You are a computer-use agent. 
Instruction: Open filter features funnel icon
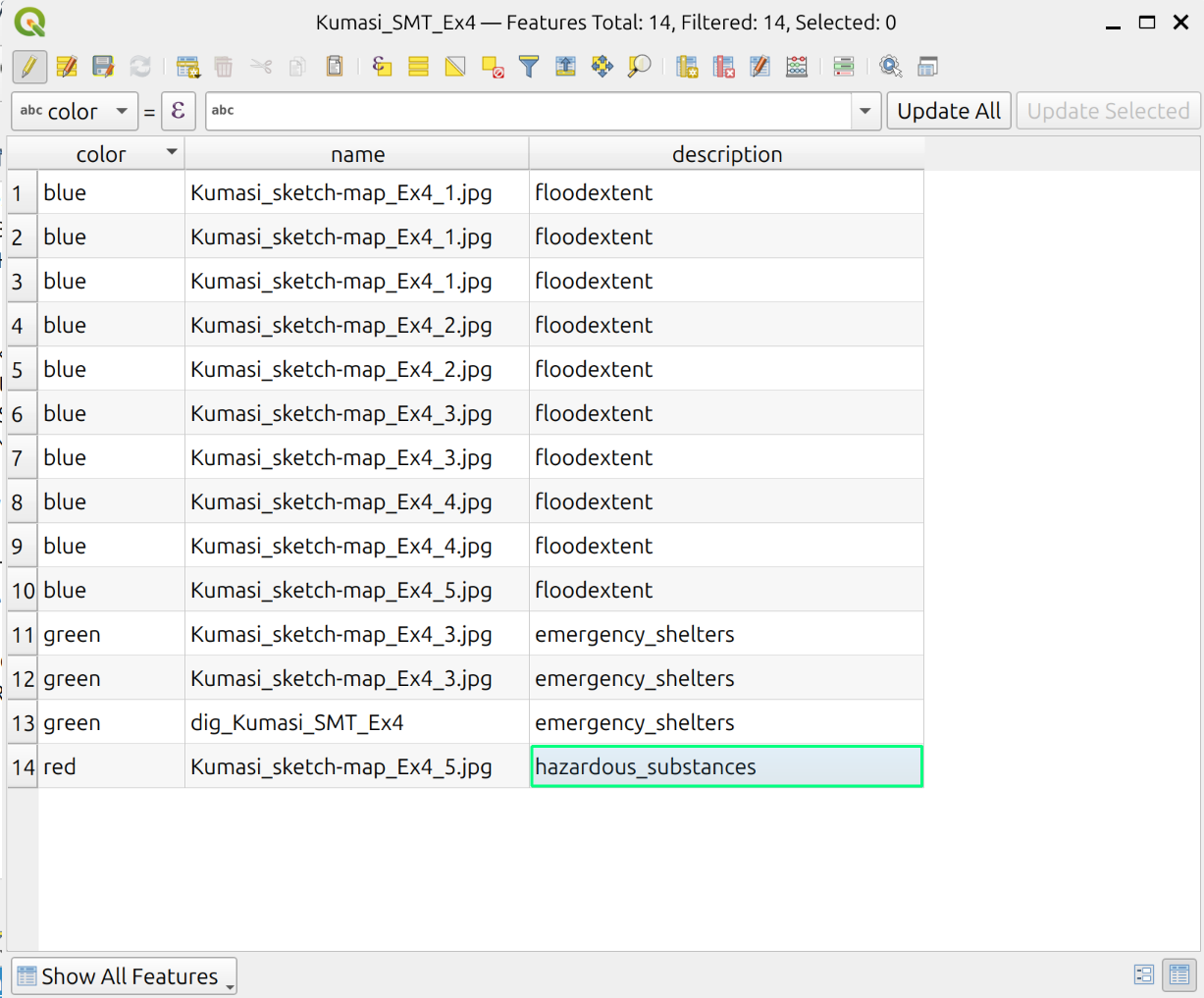pos(529,67)
